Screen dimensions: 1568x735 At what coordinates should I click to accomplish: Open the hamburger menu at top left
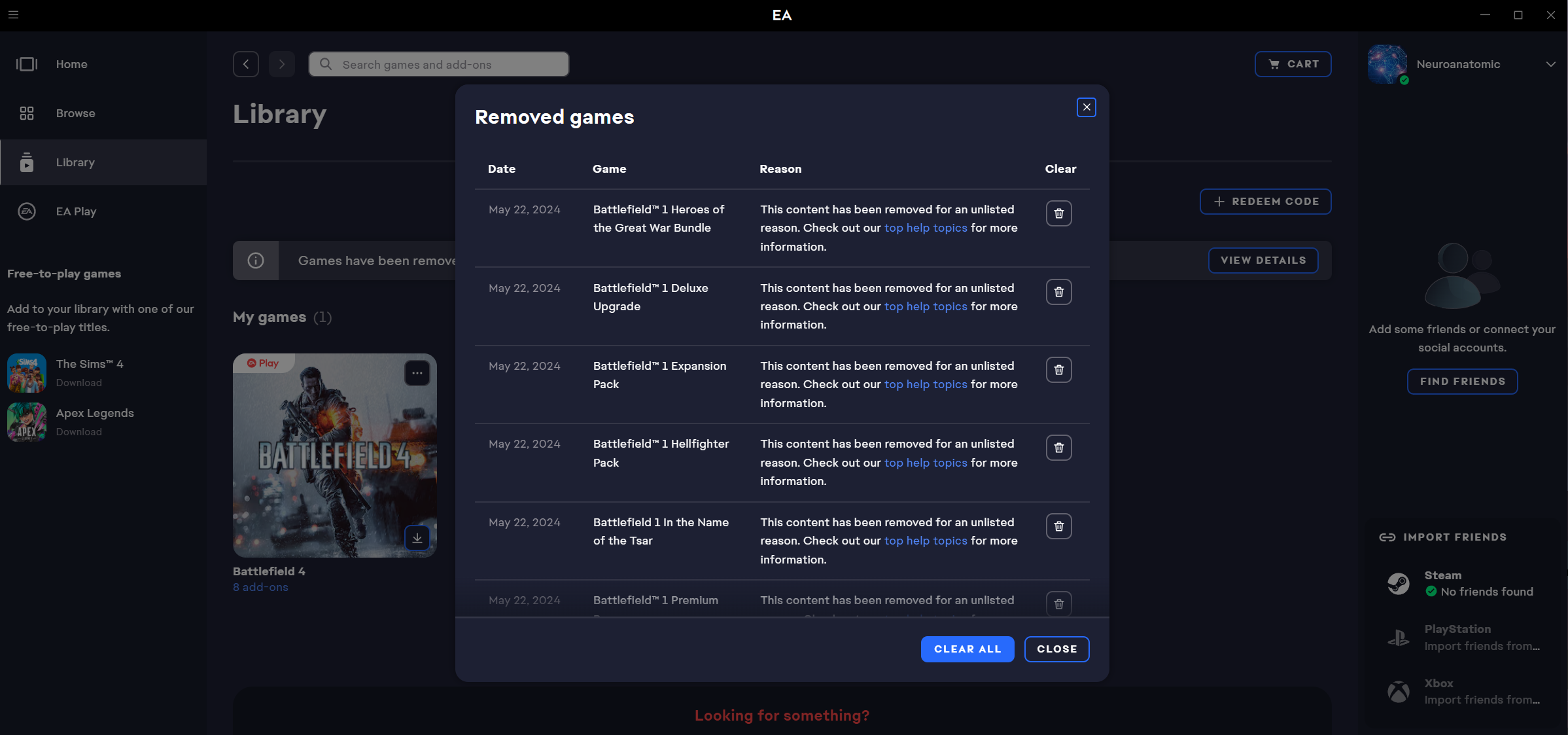[x=13, y=14]
